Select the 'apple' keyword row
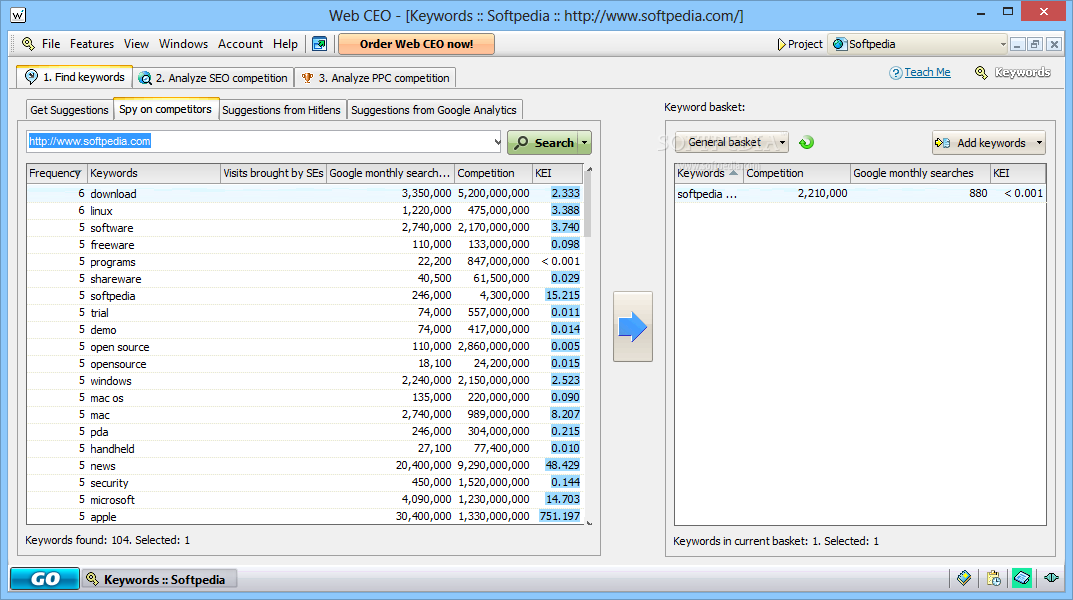1073x600 pixels. point(305,517)
